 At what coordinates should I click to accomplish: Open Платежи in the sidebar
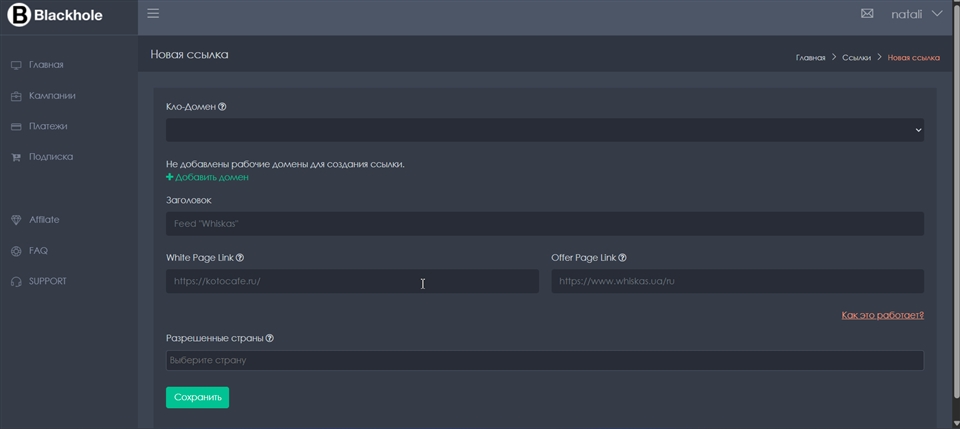48,127
